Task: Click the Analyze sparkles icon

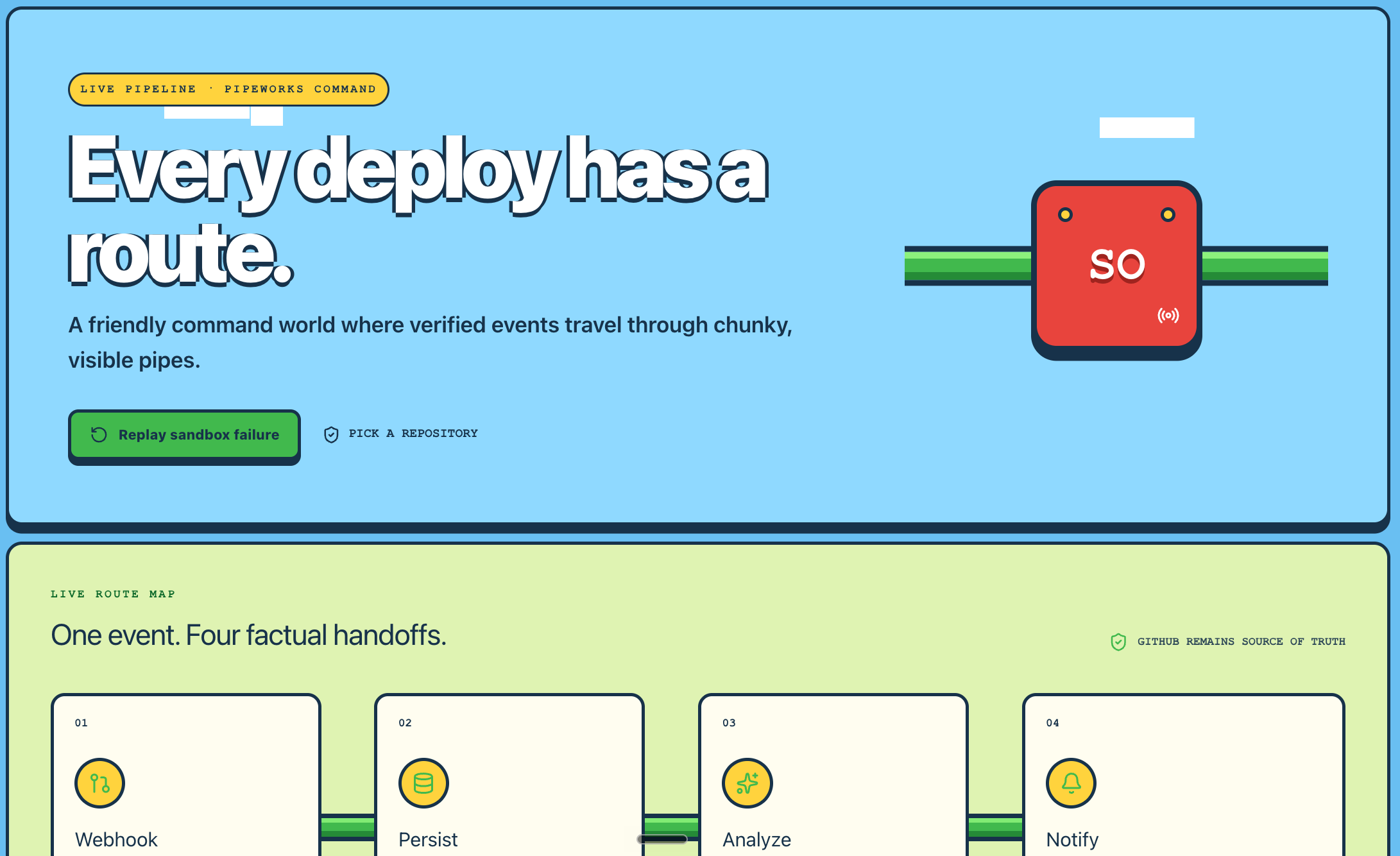Action: click(747, 783)
